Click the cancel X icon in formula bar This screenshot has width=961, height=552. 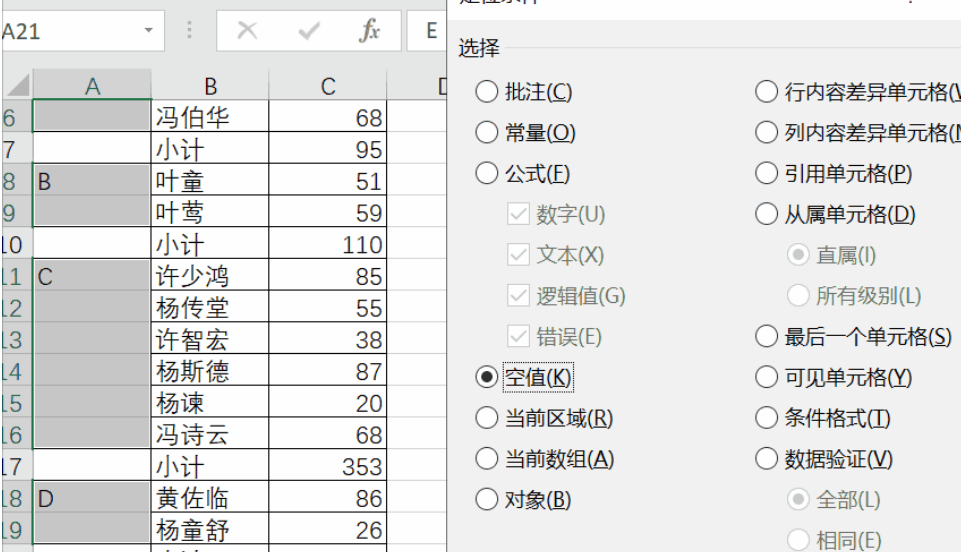[x=247, y=31]
